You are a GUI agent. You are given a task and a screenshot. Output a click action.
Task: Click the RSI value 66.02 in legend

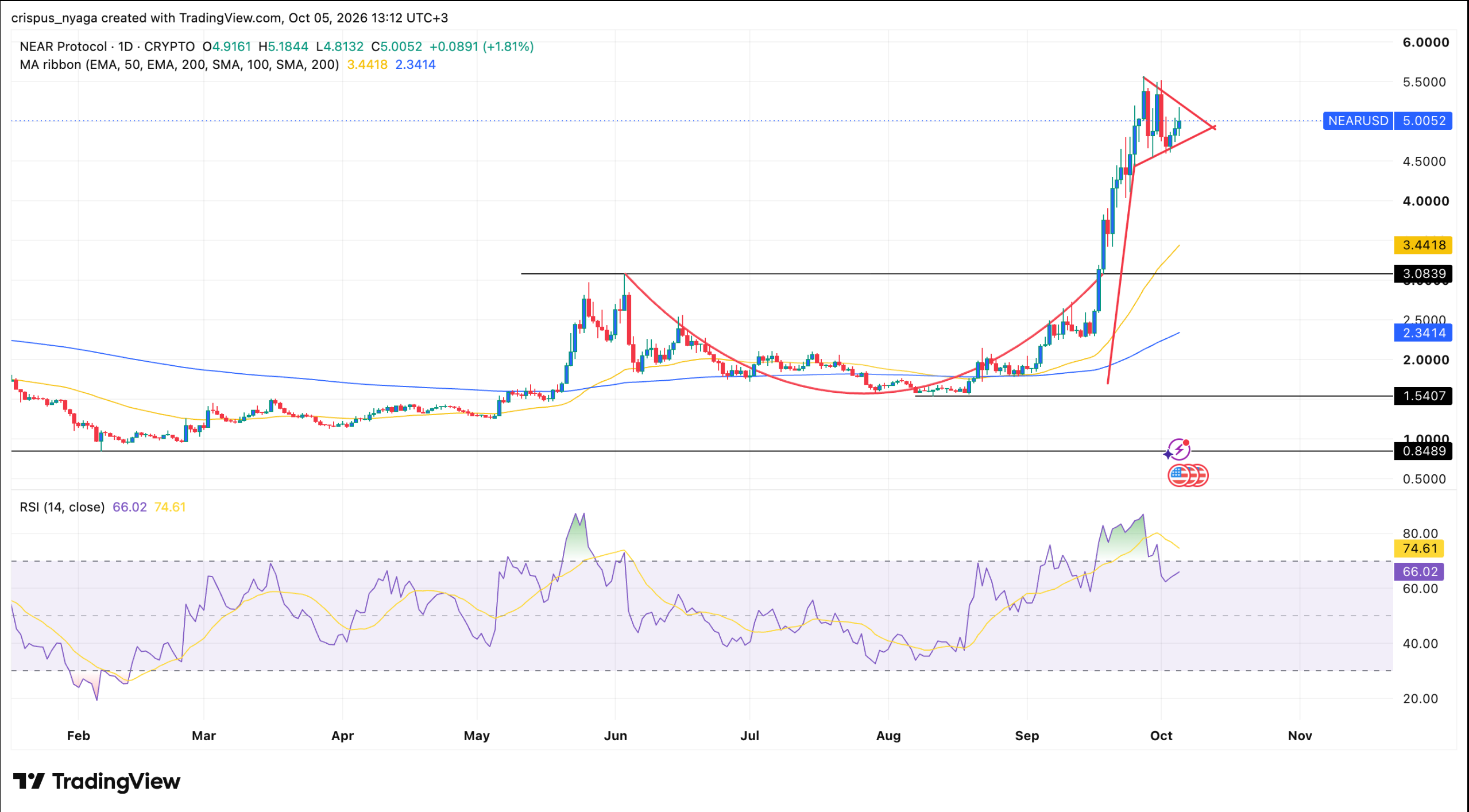[x=129, y=506]
